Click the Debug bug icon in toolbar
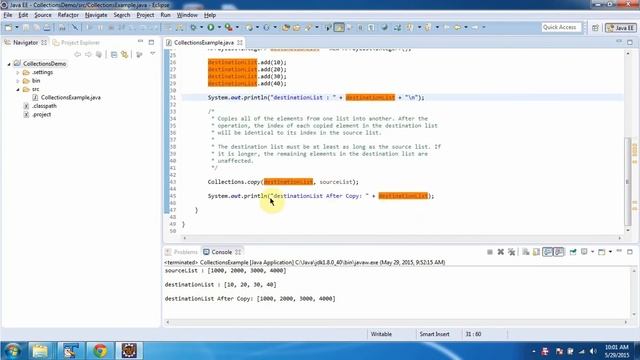Image resolution: width=640 pixels, height=360 pixels. [x=193, y=27]
